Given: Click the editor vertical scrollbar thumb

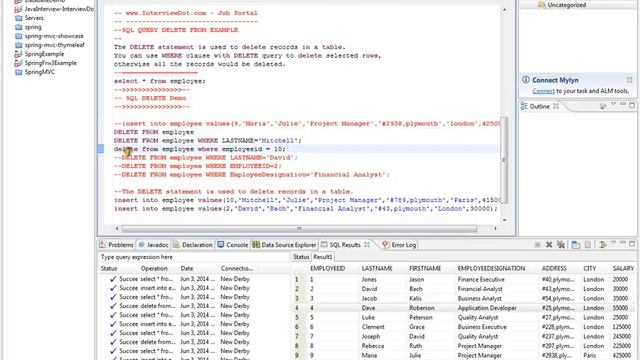Looking at the screenshot, I should pyautogui.click(x=504, y=160).
